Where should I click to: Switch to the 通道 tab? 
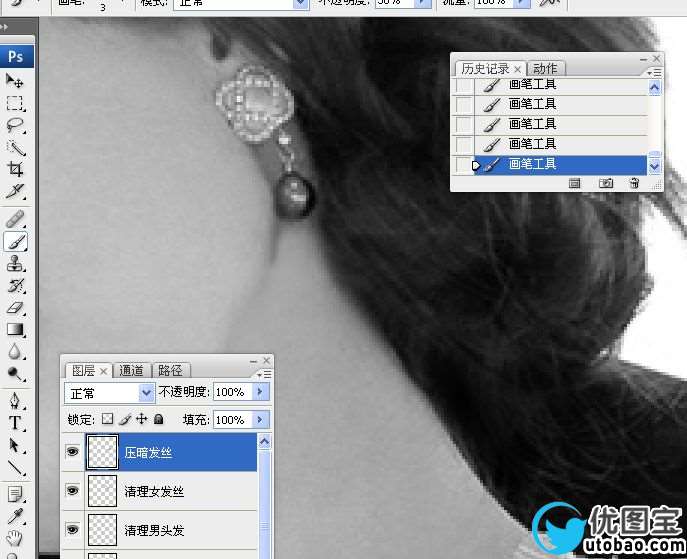[131, 371]
